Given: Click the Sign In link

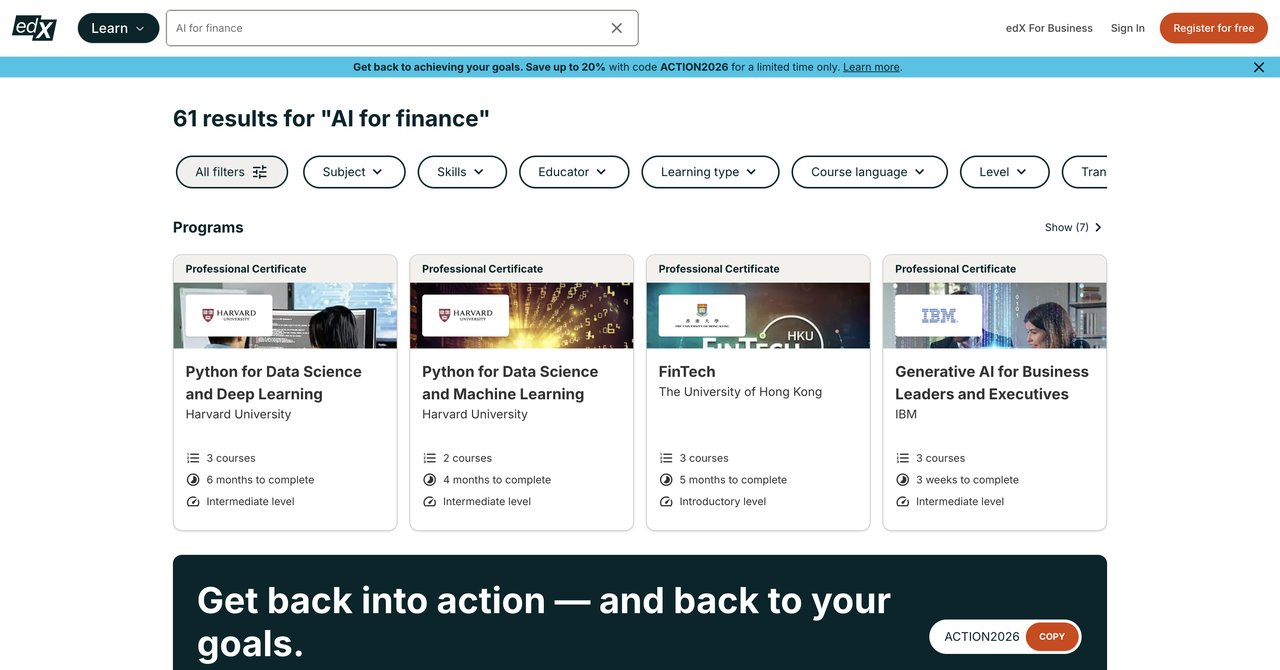Looking at the screenshot, I should pos(1128,28).
